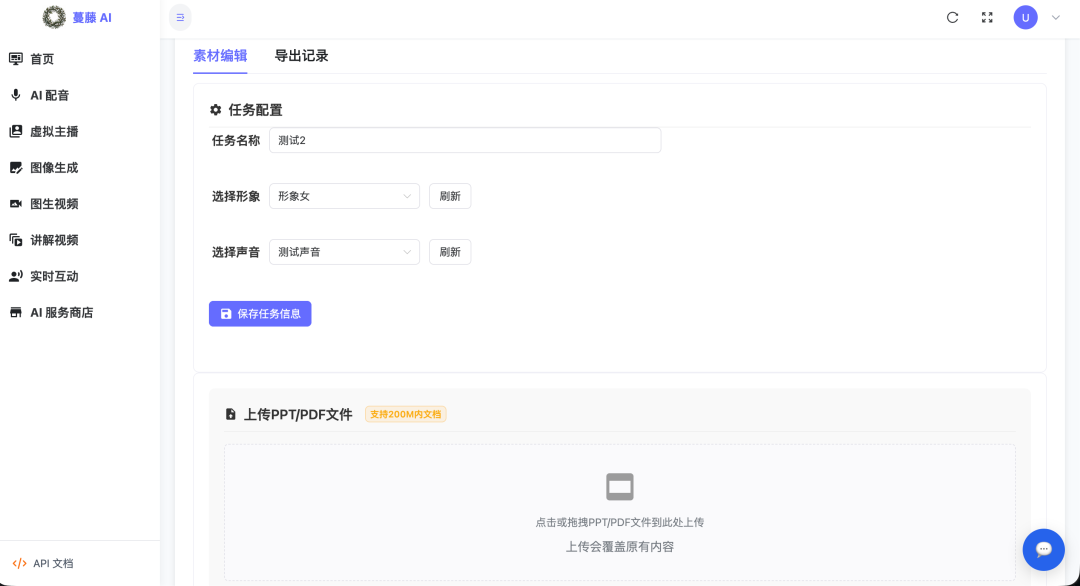Click the 任务名称 input field
The width and height of the screenshot is (1080, 586).
click(465, 140)
